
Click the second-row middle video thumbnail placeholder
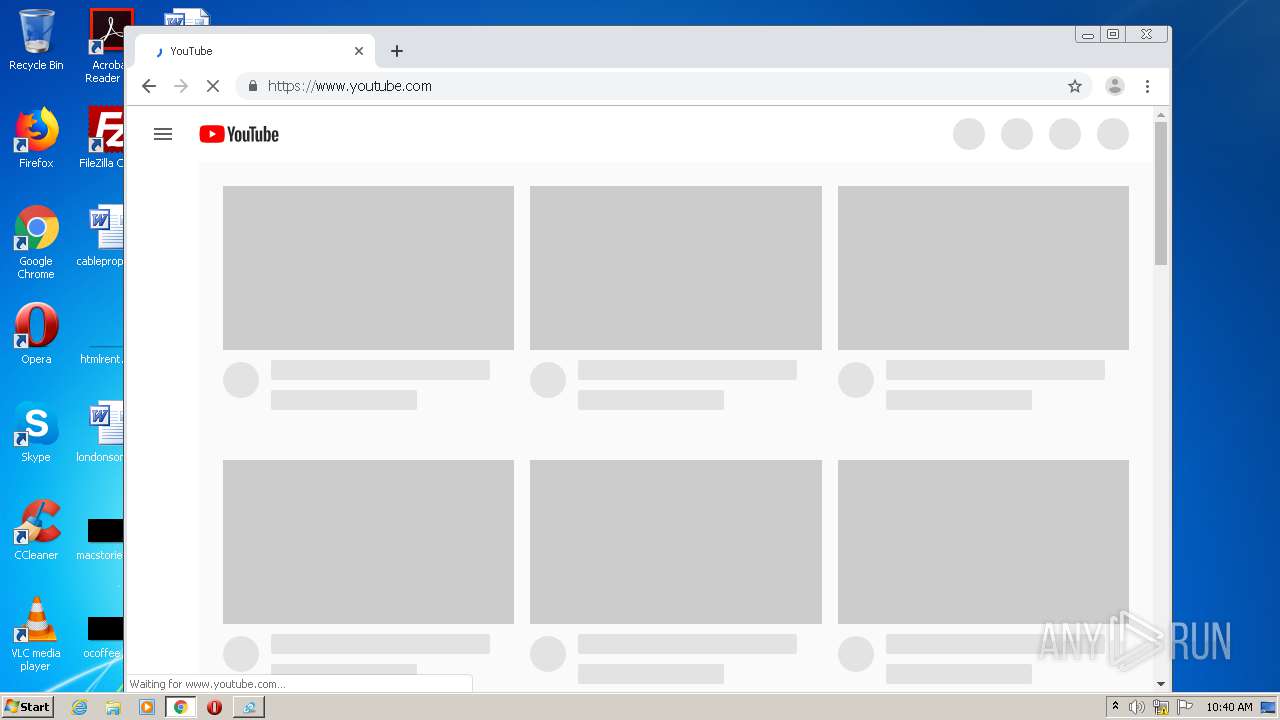pyautogui.click(x=676, y=542)
